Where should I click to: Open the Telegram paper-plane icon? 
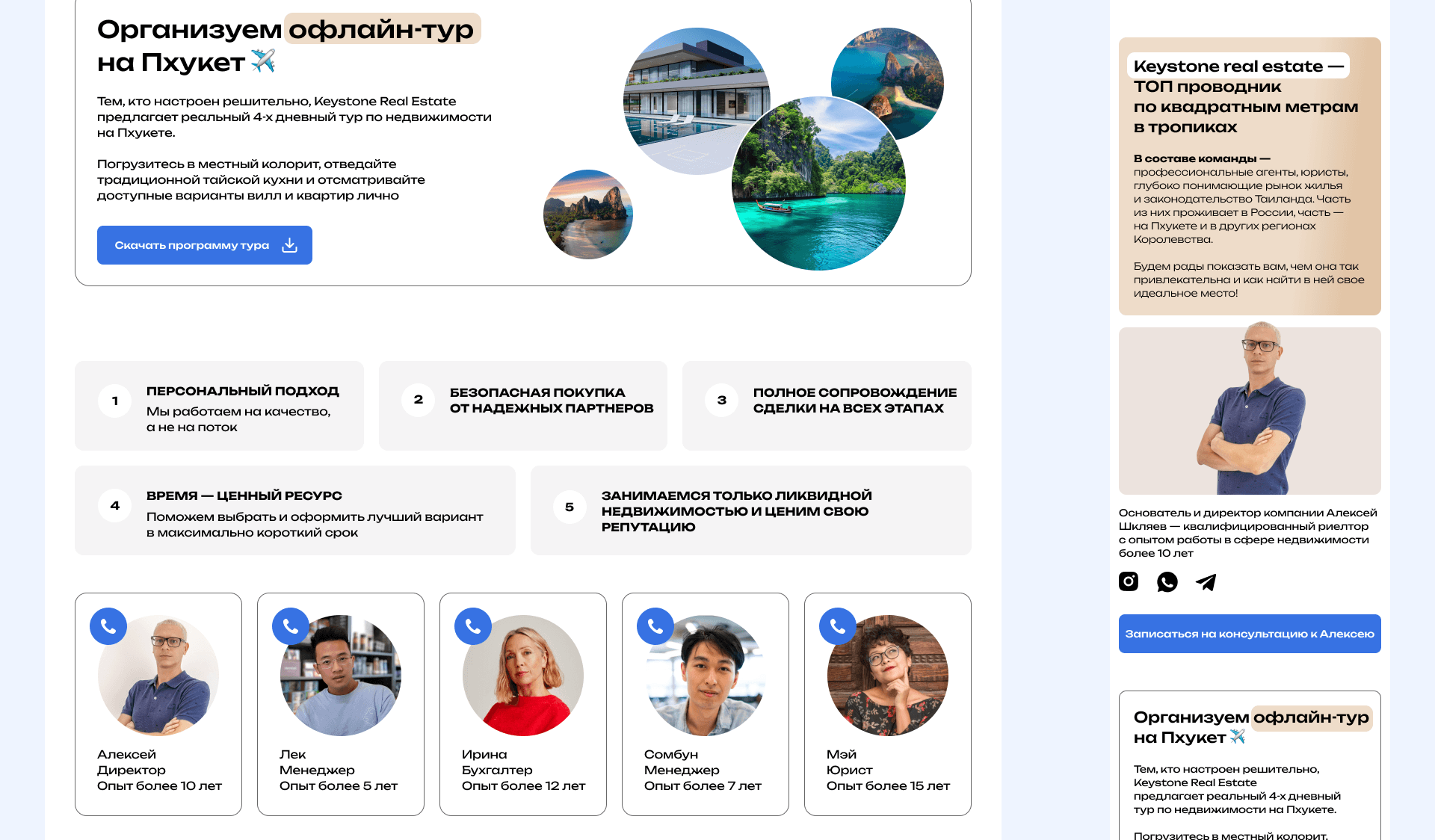click(x=1206, y=581)
